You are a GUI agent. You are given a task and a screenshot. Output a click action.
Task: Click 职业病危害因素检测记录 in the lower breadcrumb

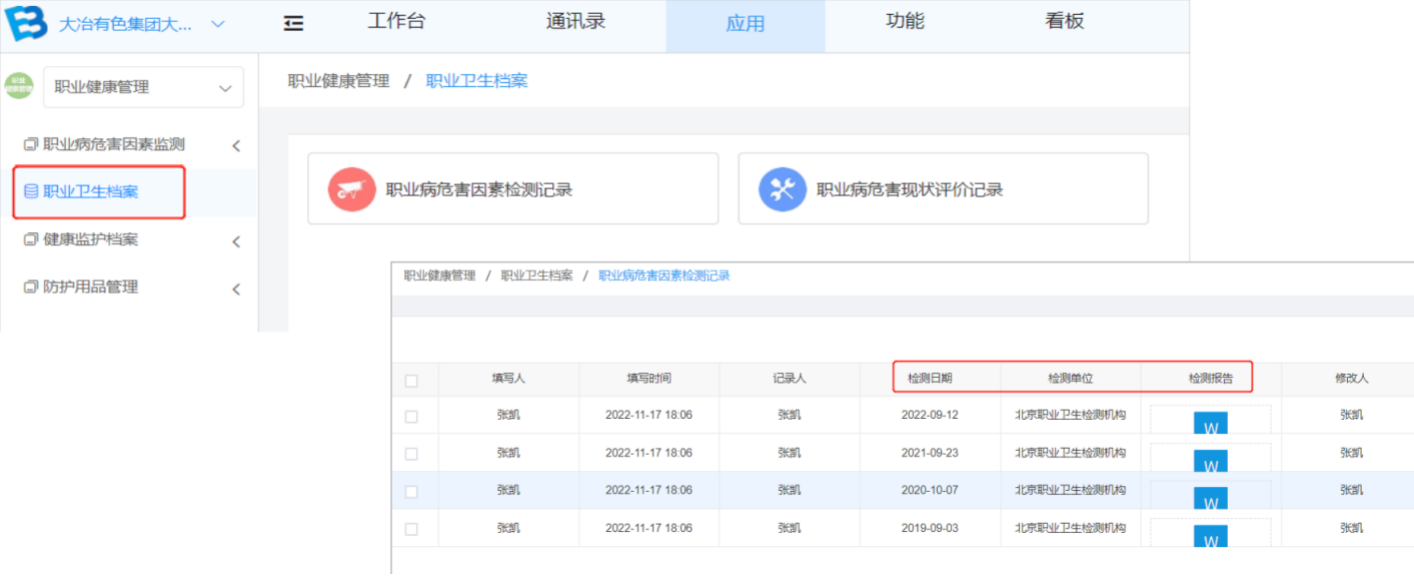point(664,275)
